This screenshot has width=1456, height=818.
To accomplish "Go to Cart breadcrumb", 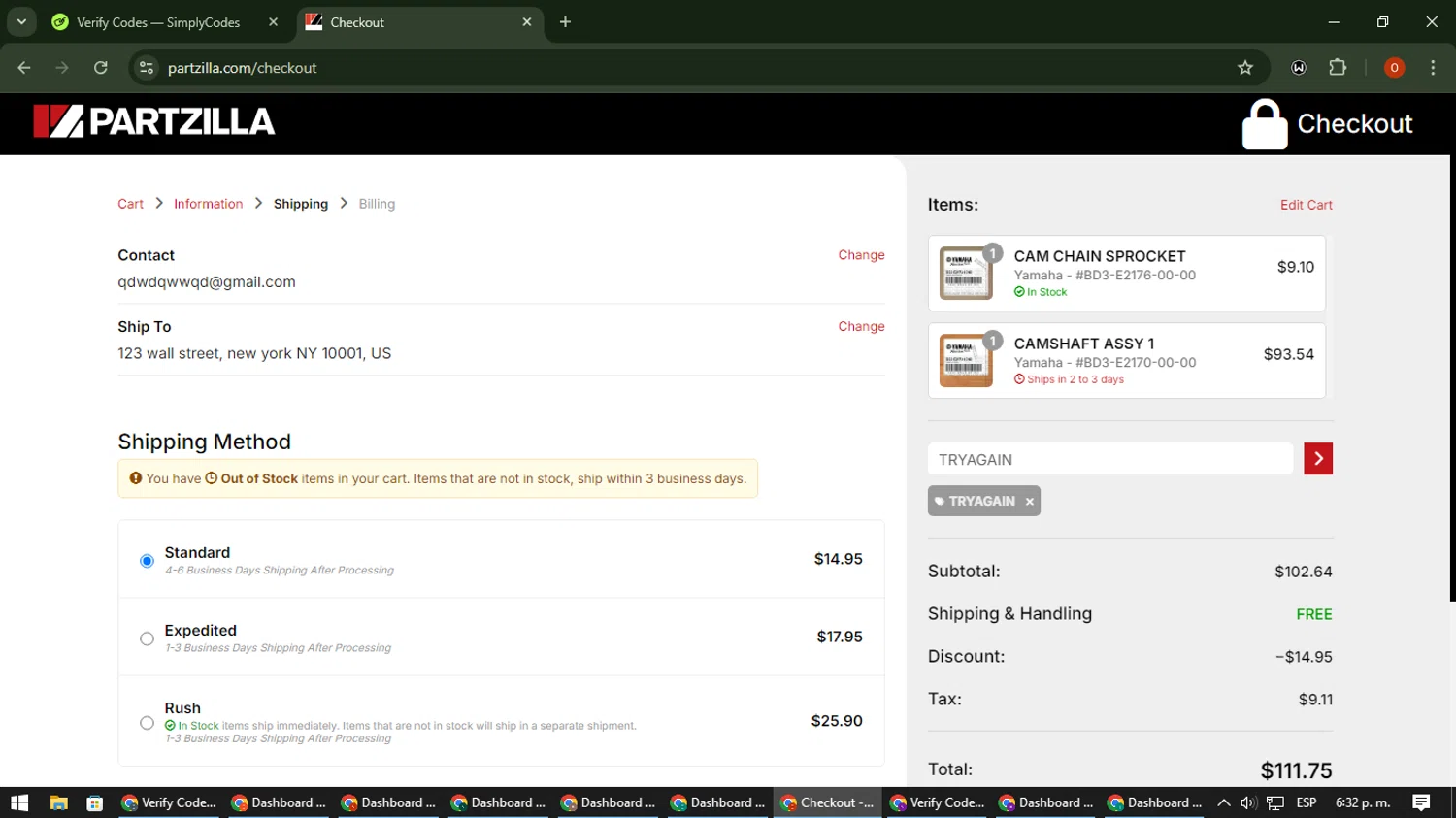I will (x=130, y=204).
